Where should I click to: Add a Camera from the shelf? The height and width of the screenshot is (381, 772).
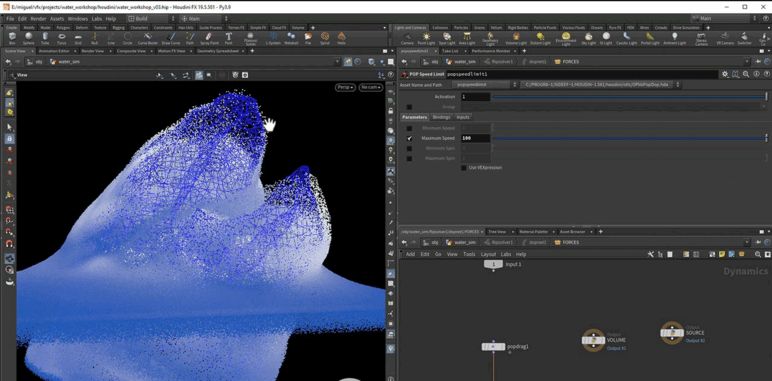pyautogui.click(x=407, y=38)
